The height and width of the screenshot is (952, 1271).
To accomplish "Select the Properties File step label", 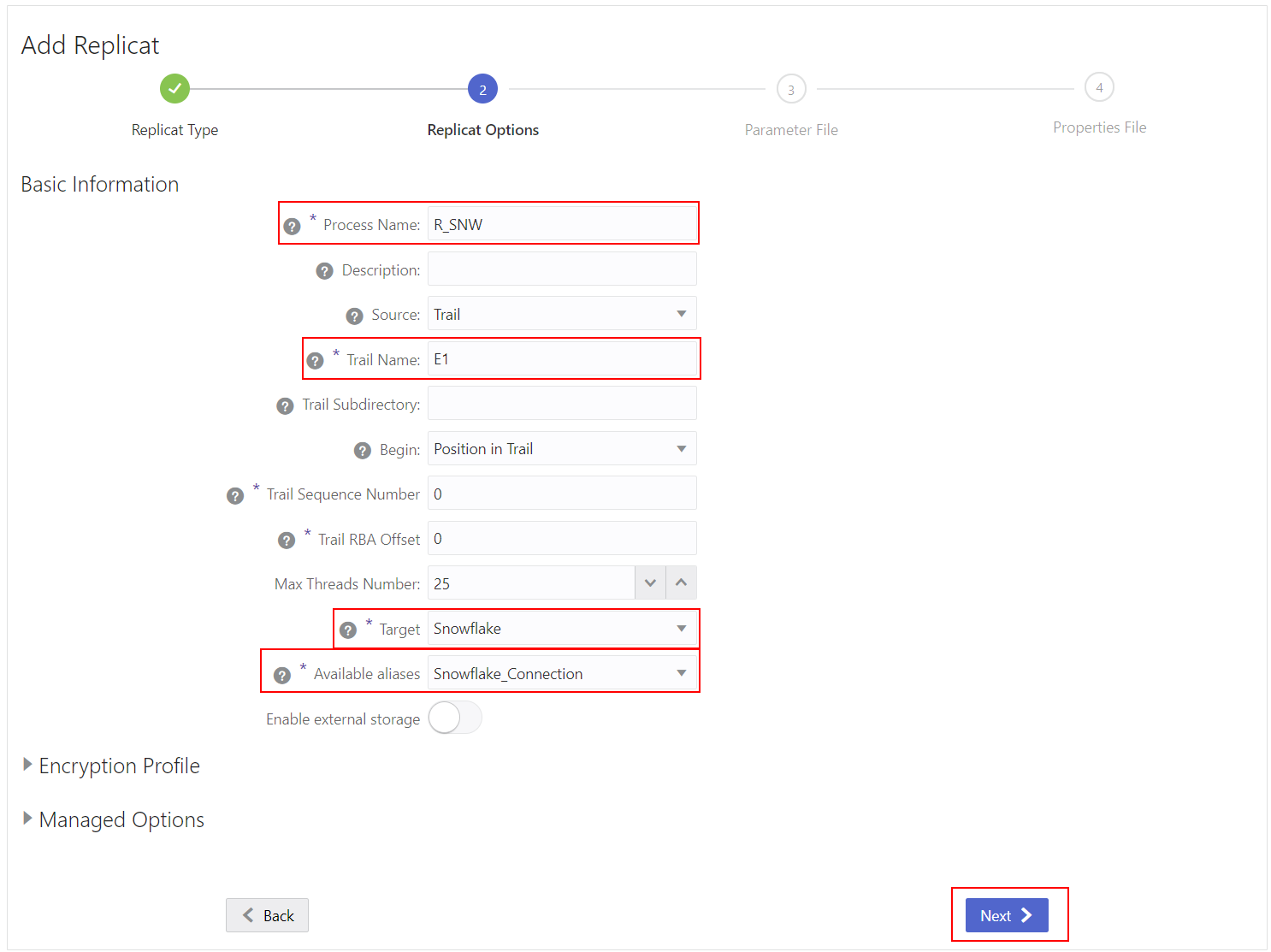I will pos(1099,127).
